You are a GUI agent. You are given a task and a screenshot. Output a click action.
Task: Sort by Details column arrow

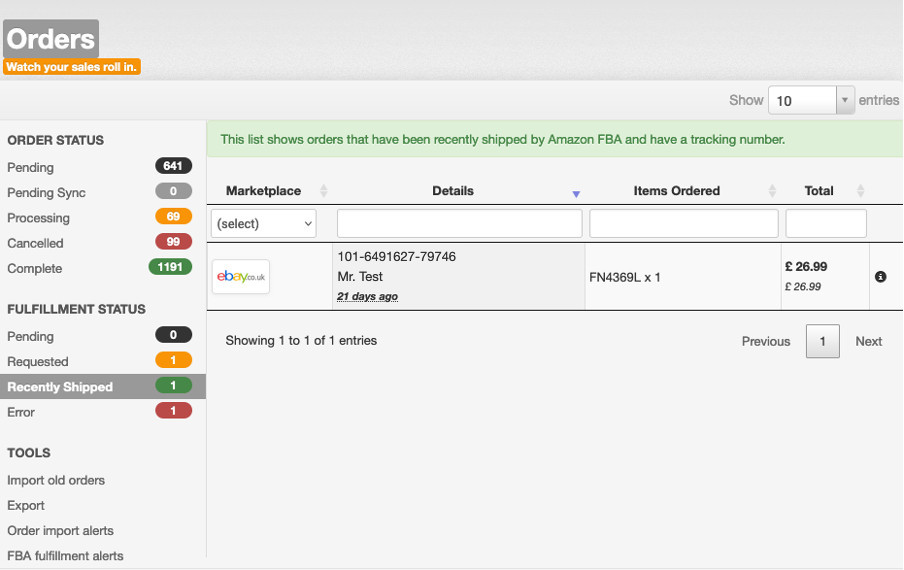[x=576, y=193]
